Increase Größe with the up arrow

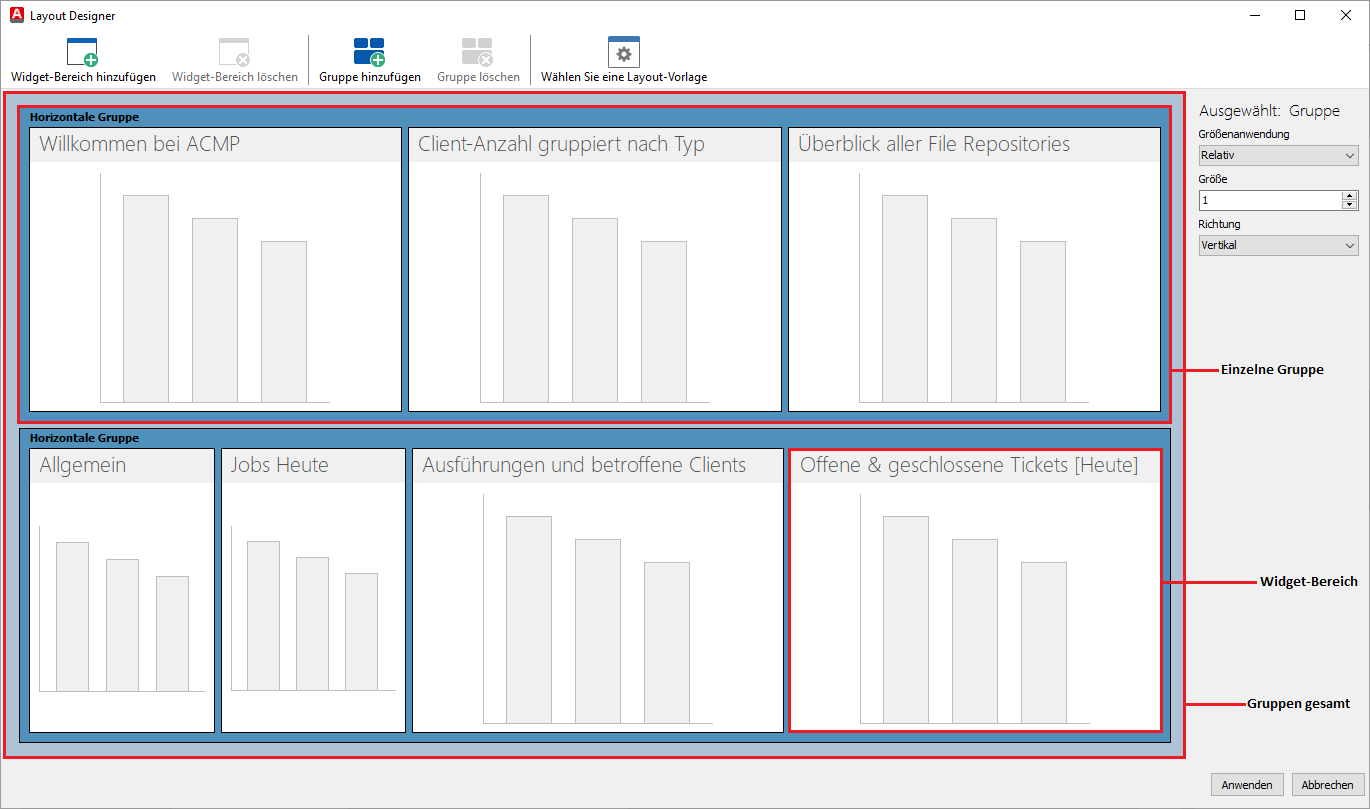[1349, 196]
